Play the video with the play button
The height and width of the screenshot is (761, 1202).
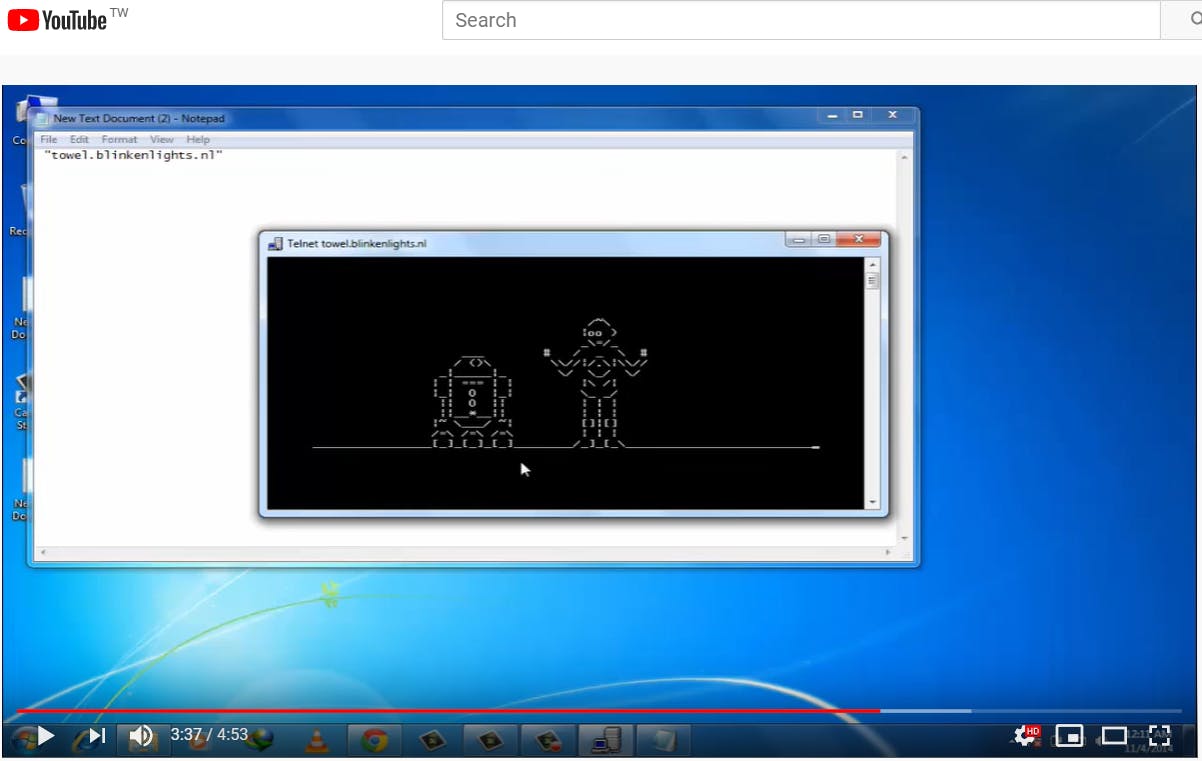[x=44, y=736]
